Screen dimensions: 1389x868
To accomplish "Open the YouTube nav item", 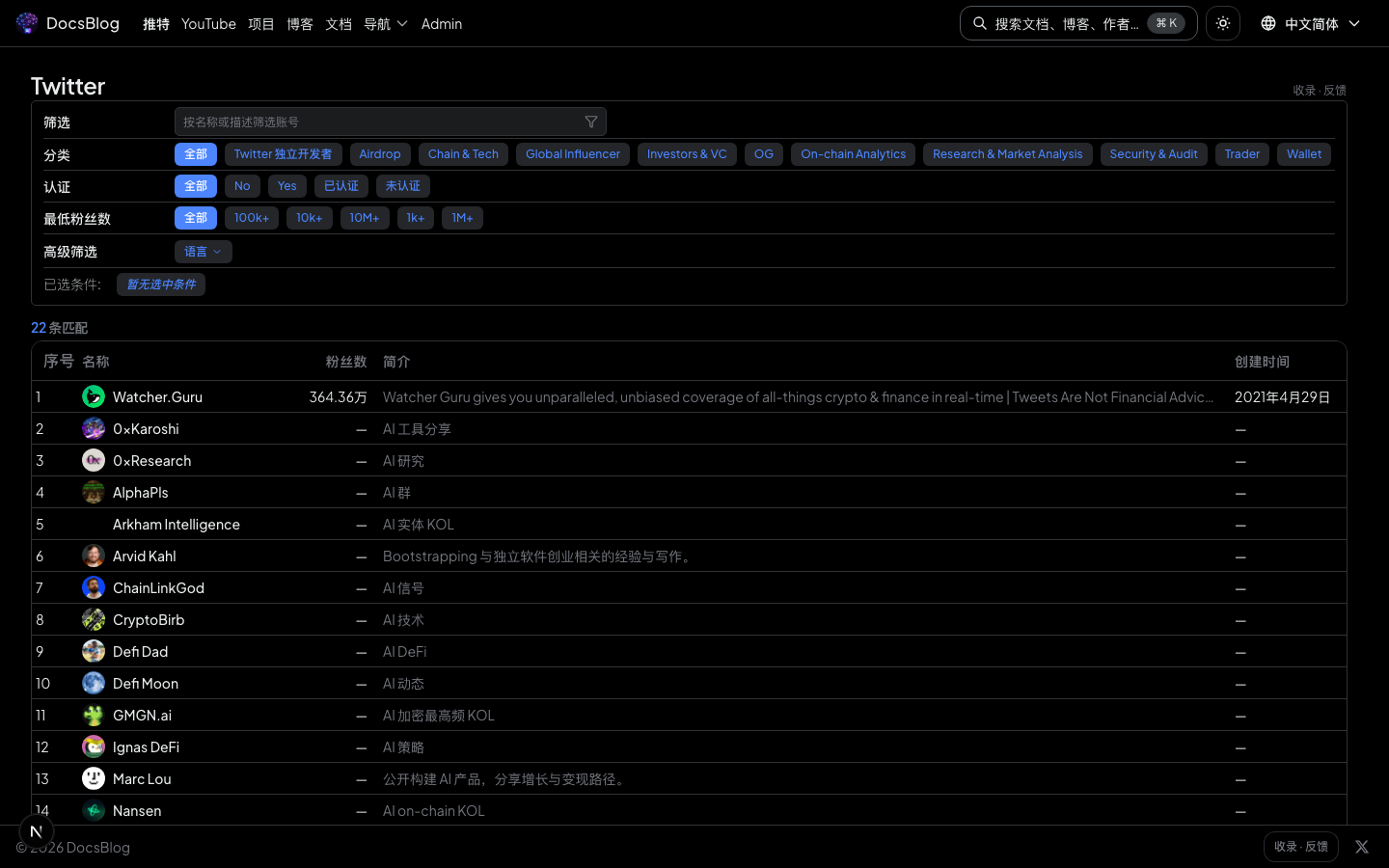I will point(208,23).
